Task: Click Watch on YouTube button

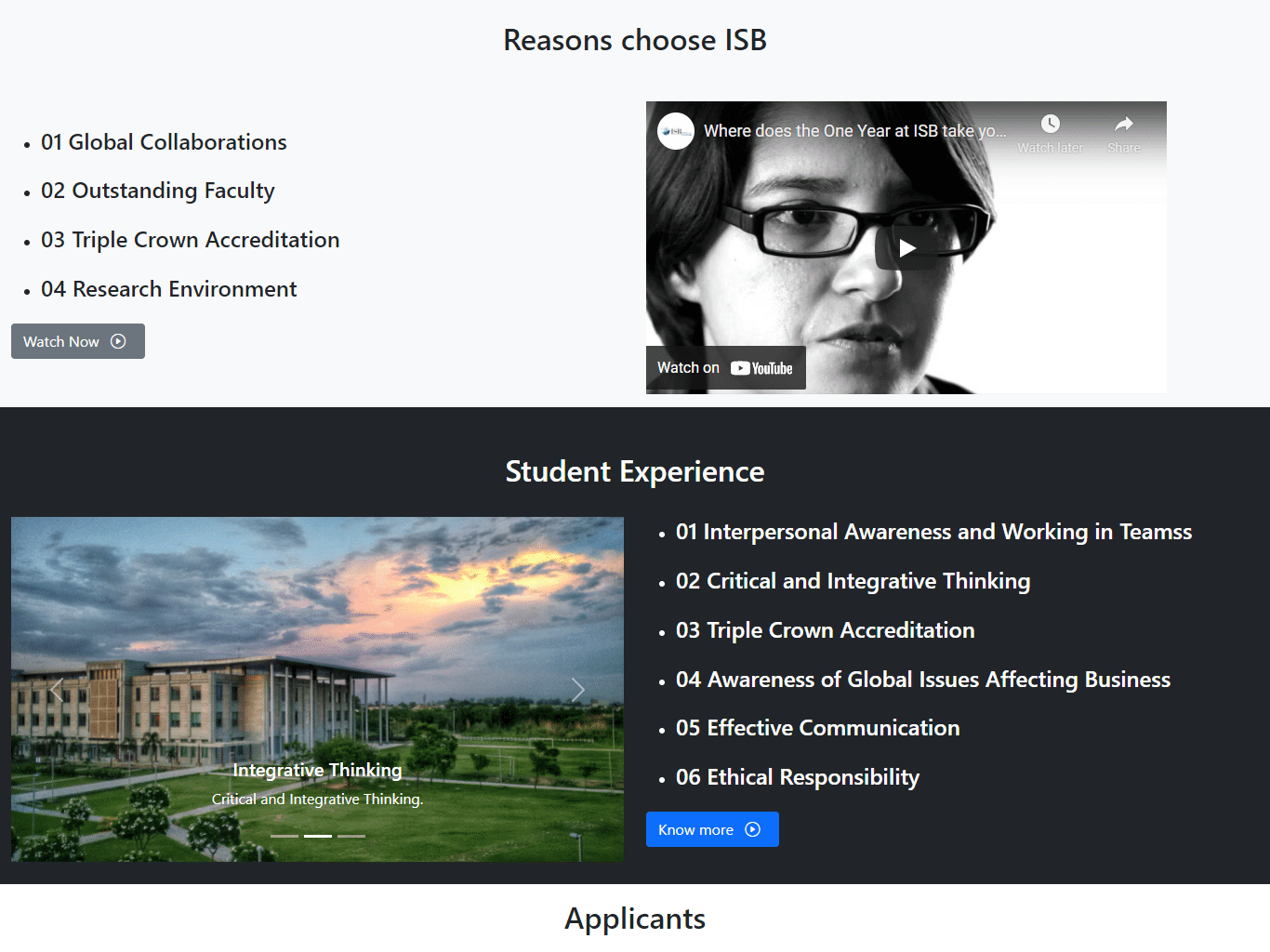Action: point(725,368)
